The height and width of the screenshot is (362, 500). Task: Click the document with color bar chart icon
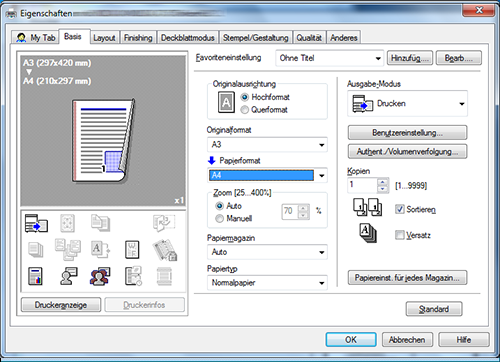[x=35, y=276]
